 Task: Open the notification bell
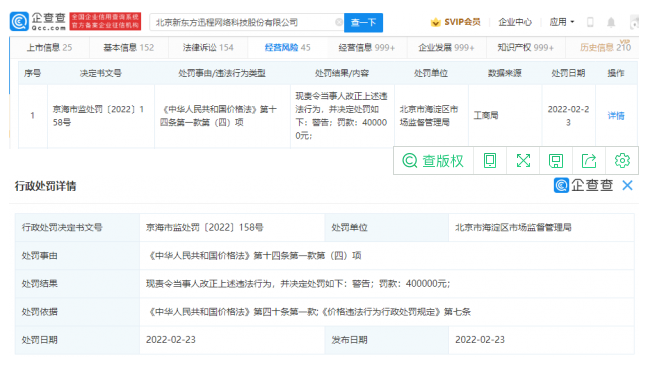611,22
